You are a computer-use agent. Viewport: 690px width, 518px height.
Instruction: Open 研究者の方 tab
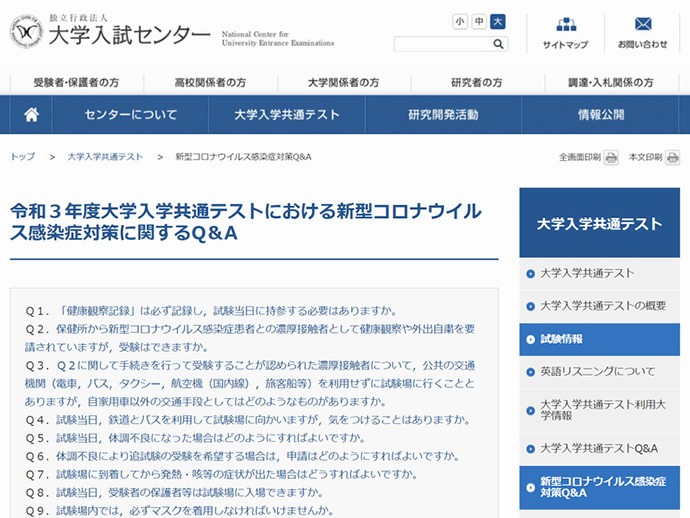click(477, 82)
